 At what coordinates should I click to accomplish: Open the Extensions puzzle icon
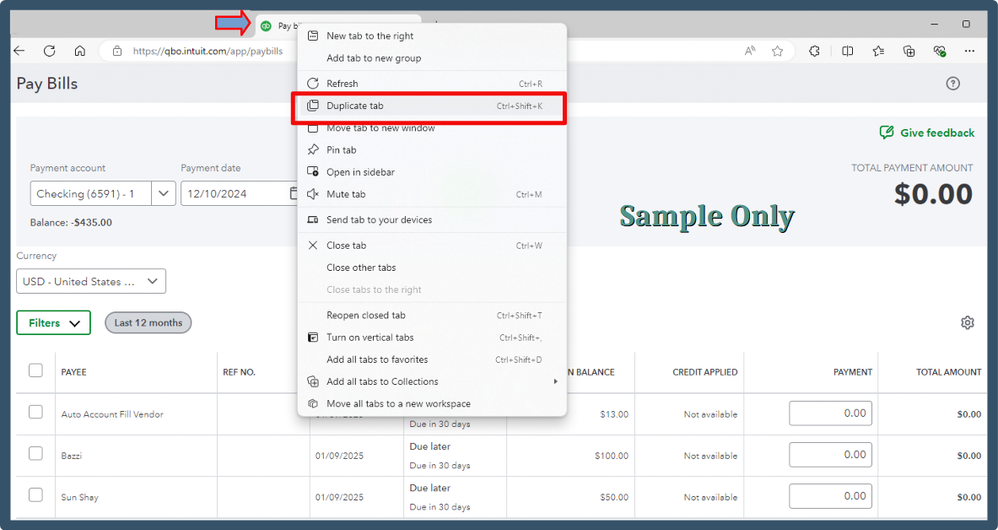point(814,52)
